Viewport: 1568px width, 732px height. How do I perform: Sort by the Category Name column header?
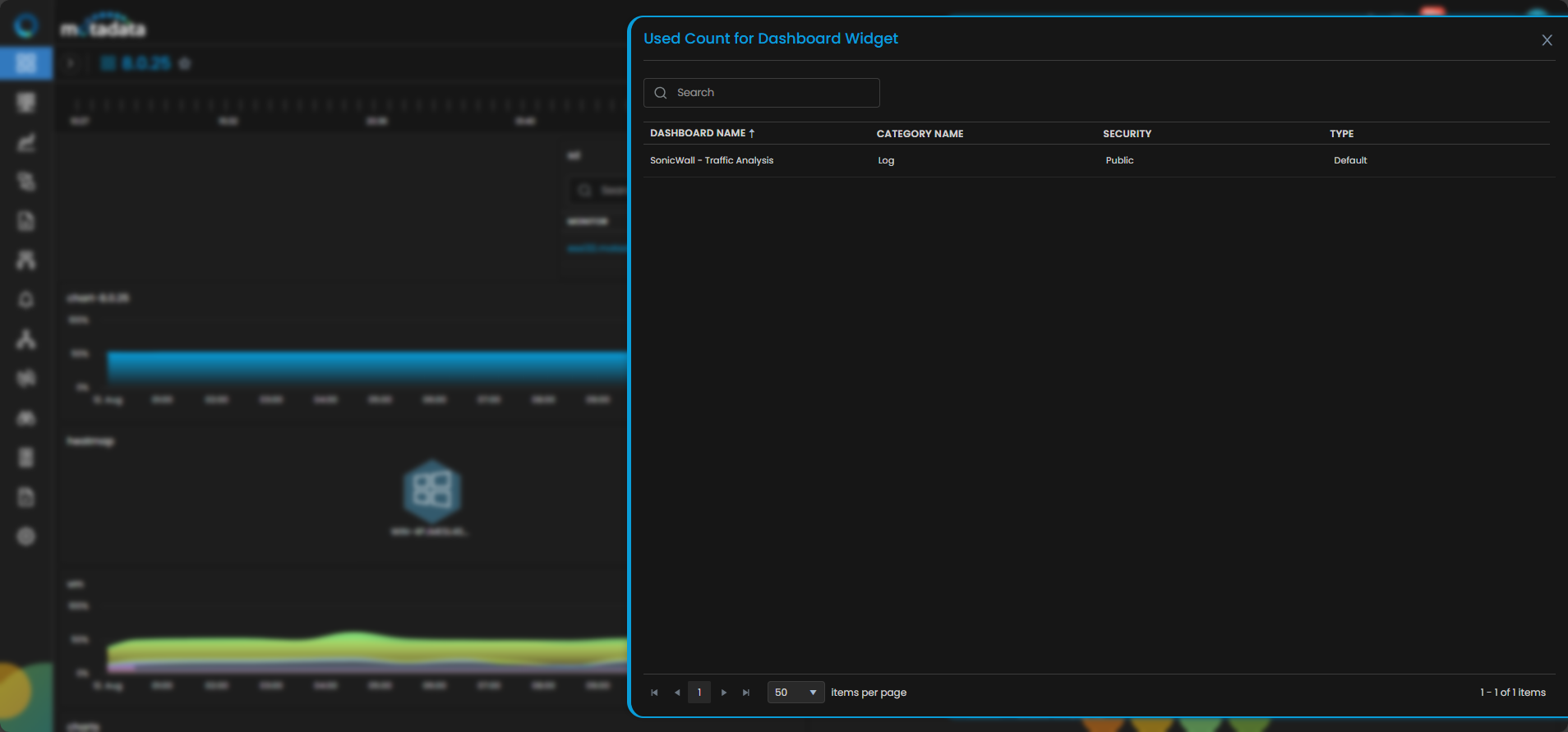[920, 134]
